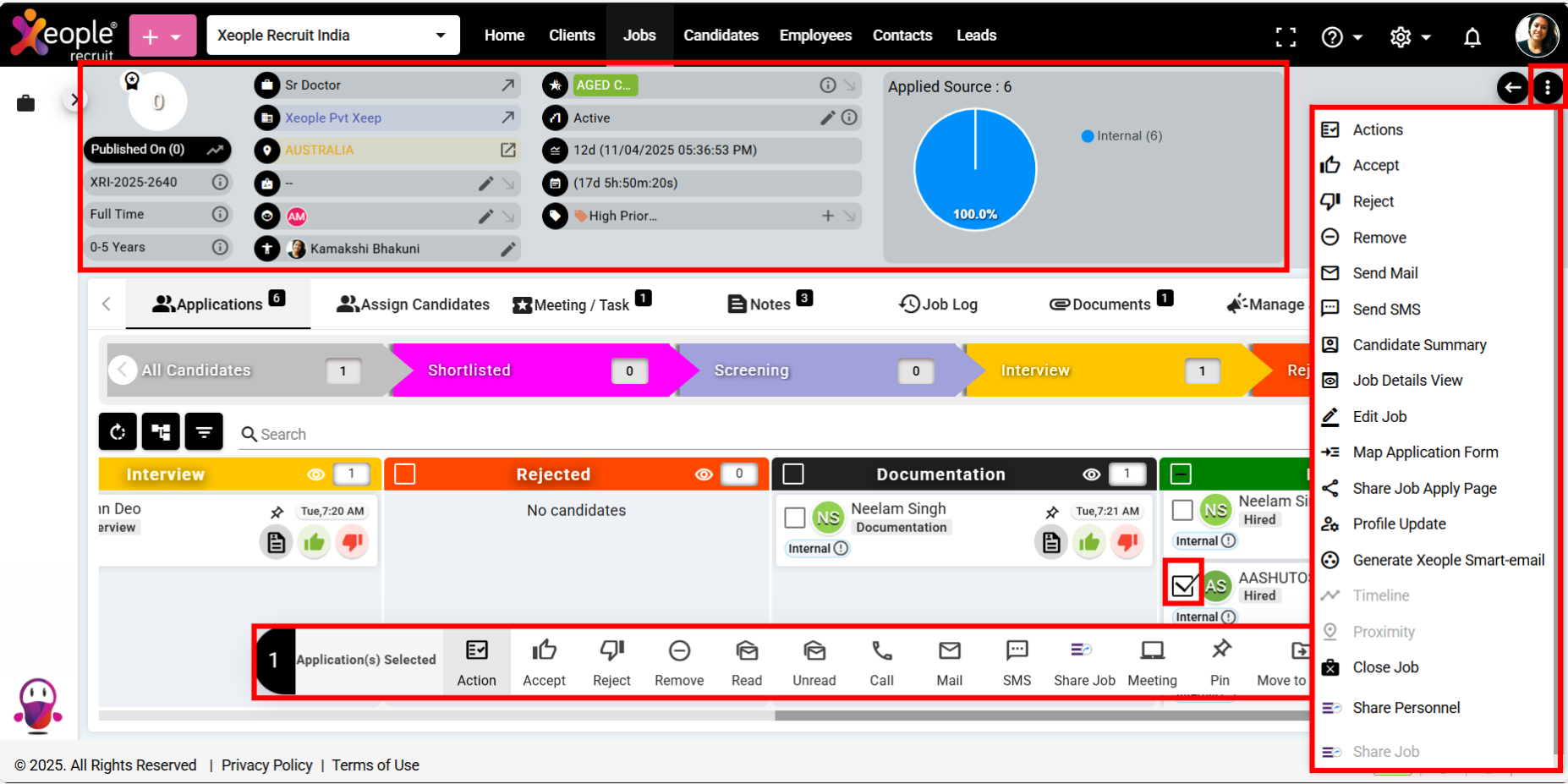Open the Meeting / Task tab

(582, 304)
